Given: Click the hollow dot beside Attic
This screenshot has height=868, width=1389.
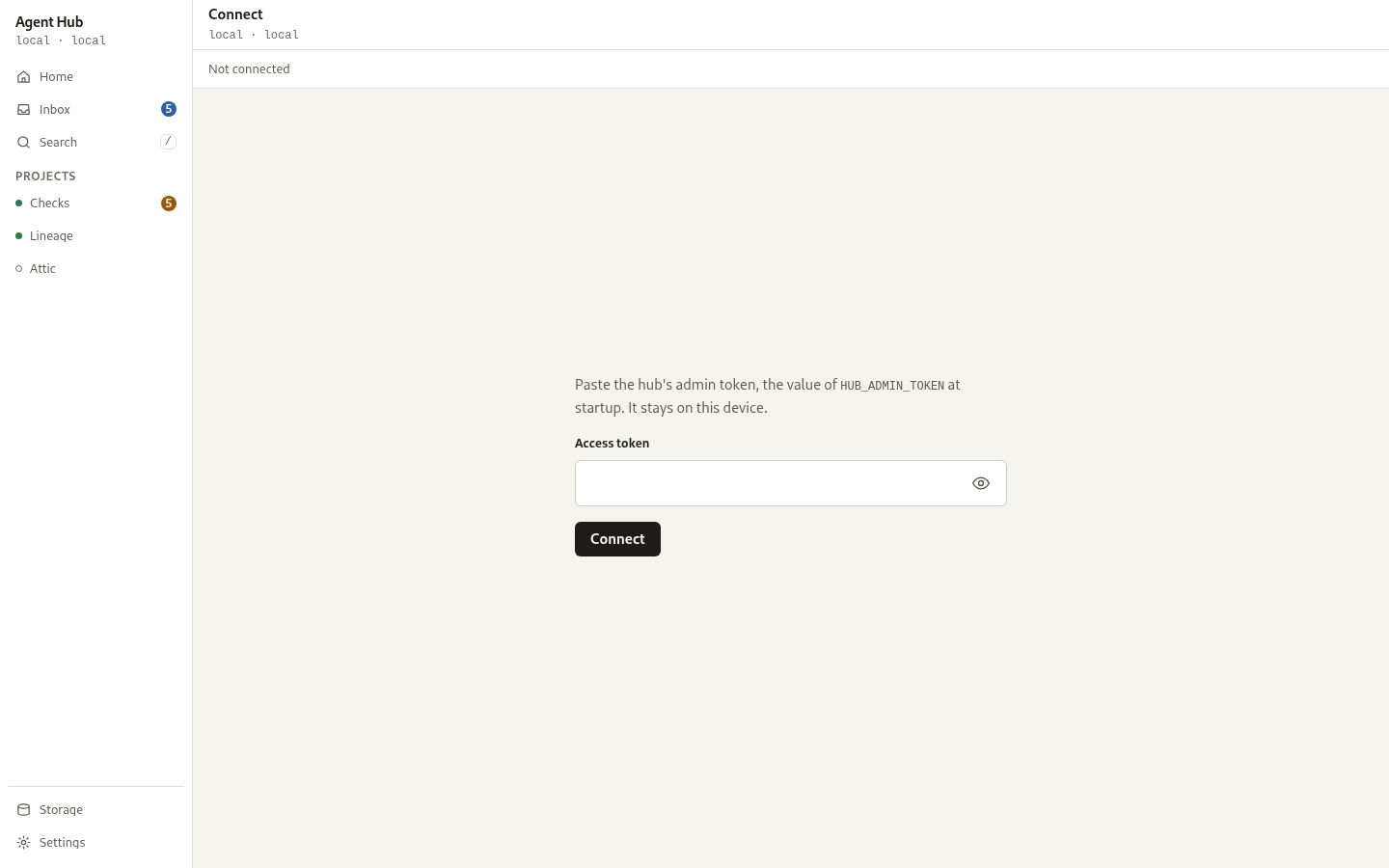Looking at the screenshot, I should [x=18, y=269].
